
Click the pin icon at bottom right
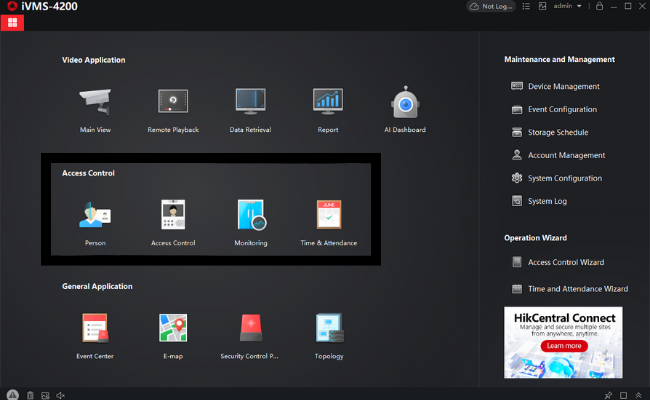pyautogui.click(x=608, y=395)
